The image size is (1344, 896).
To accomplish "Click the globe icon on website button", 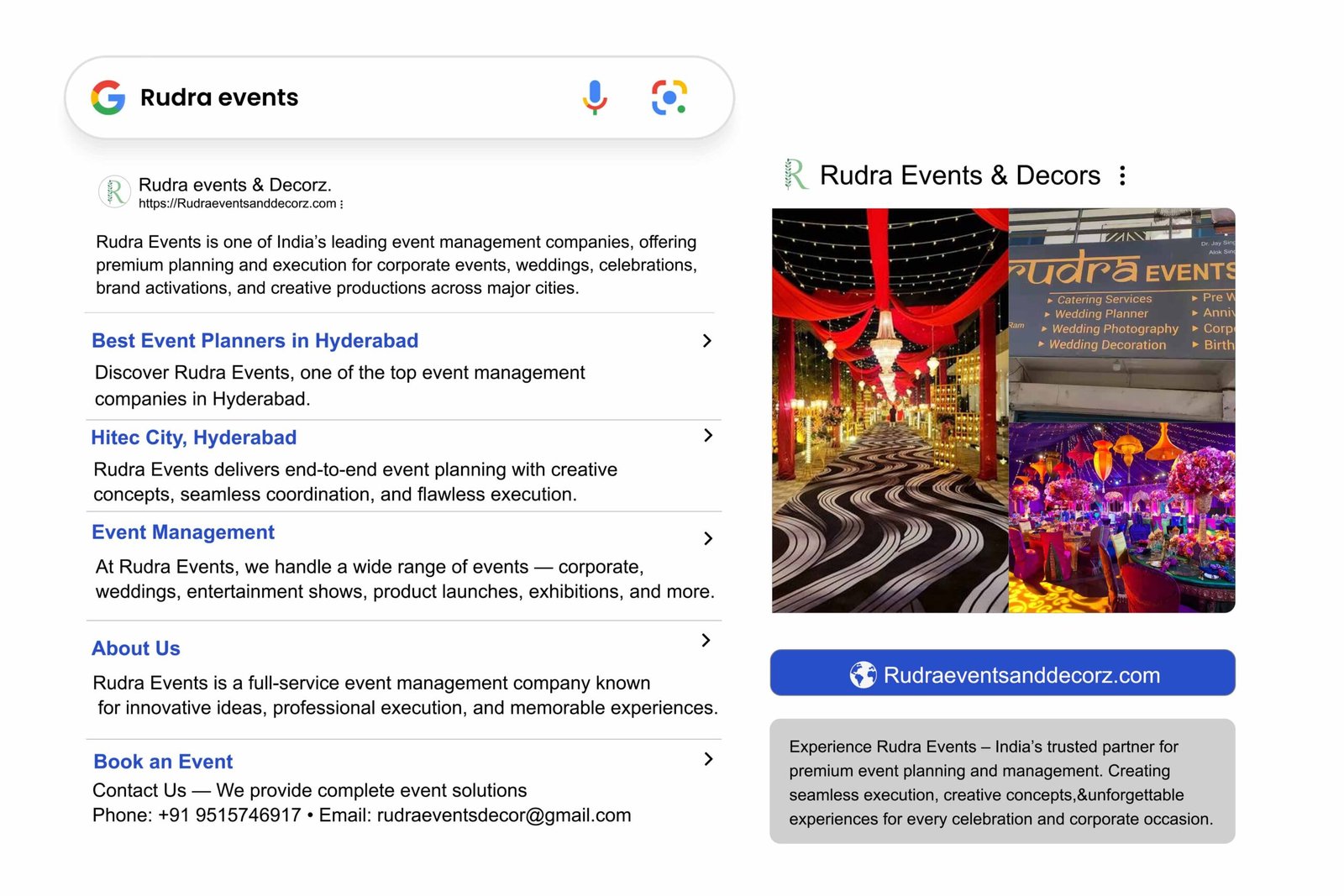I will coord(863,674).
